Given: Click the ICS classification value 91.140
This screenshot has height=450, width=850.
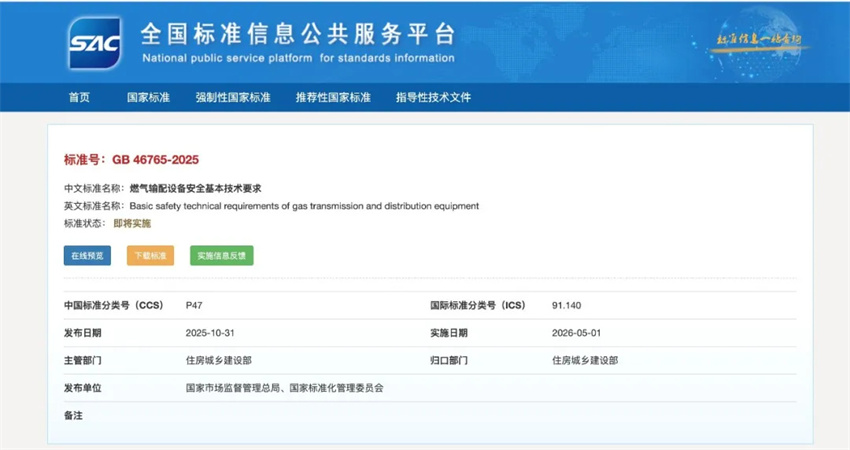Looking at the screenshot, I should pyautogui.click(x=566, y=305).
